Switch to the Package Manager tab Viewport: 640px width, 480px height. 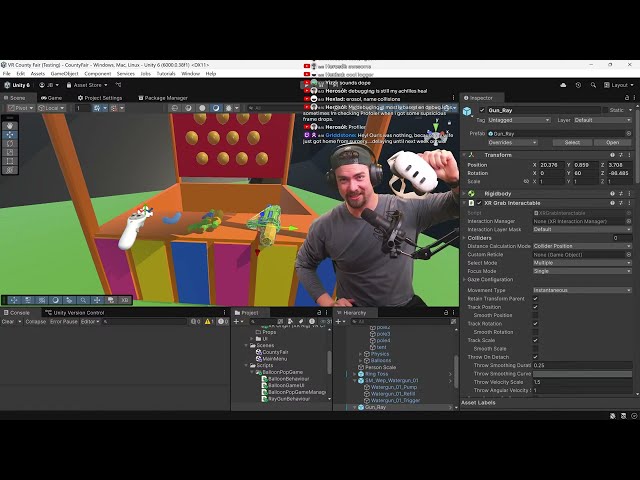click(163, 98)
